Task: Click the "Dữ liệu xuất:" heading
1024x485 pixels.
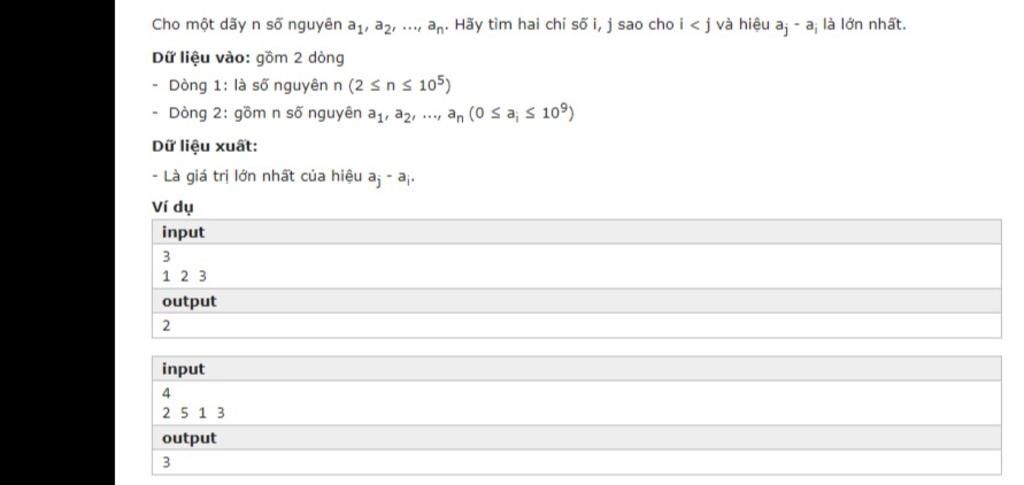Action: [205, 146]
